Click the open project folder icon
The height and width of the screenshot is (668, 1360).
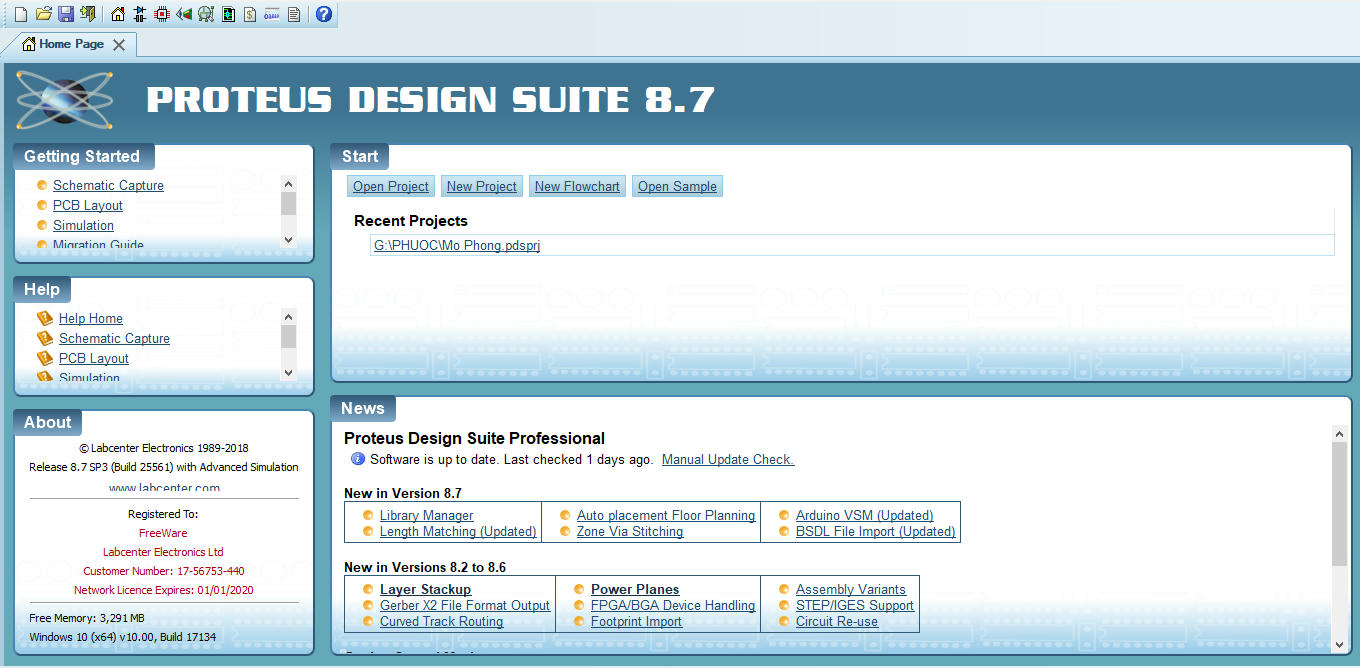coord(43,14)
